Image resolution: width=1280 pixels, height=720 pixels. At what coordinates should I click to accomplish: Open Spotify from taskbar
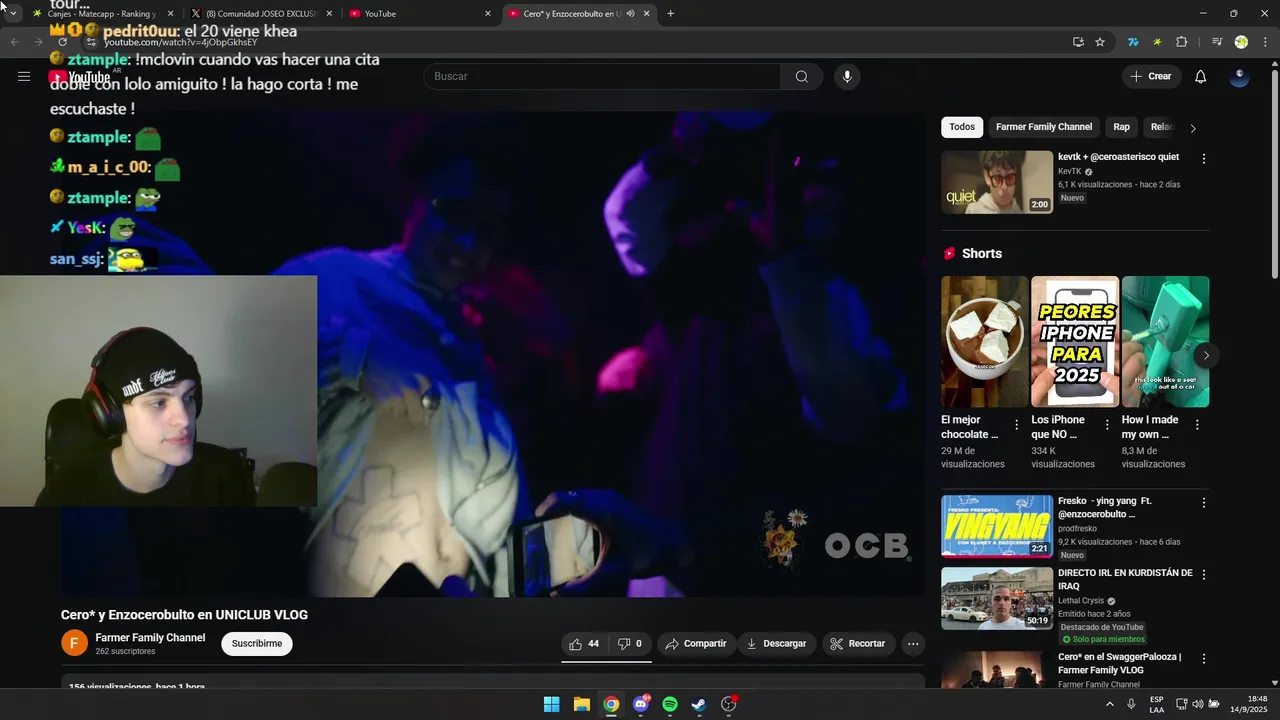(670, 704)
